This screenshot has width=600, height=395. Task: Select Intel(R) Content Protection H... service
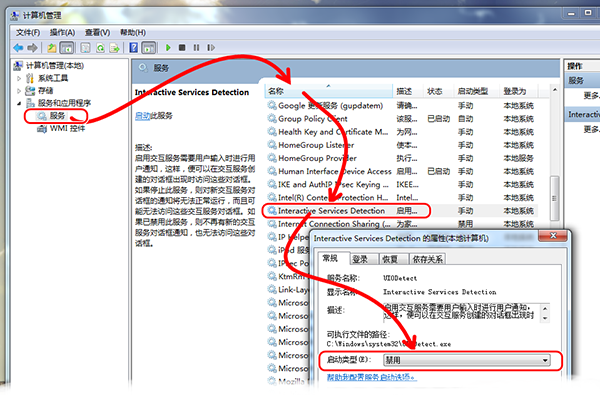[402, 198]
